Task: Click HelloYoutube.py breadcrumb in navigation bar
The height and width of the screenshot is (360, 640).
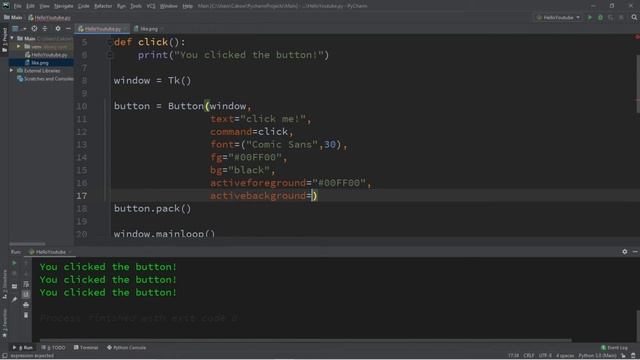Action: [49, 18]
